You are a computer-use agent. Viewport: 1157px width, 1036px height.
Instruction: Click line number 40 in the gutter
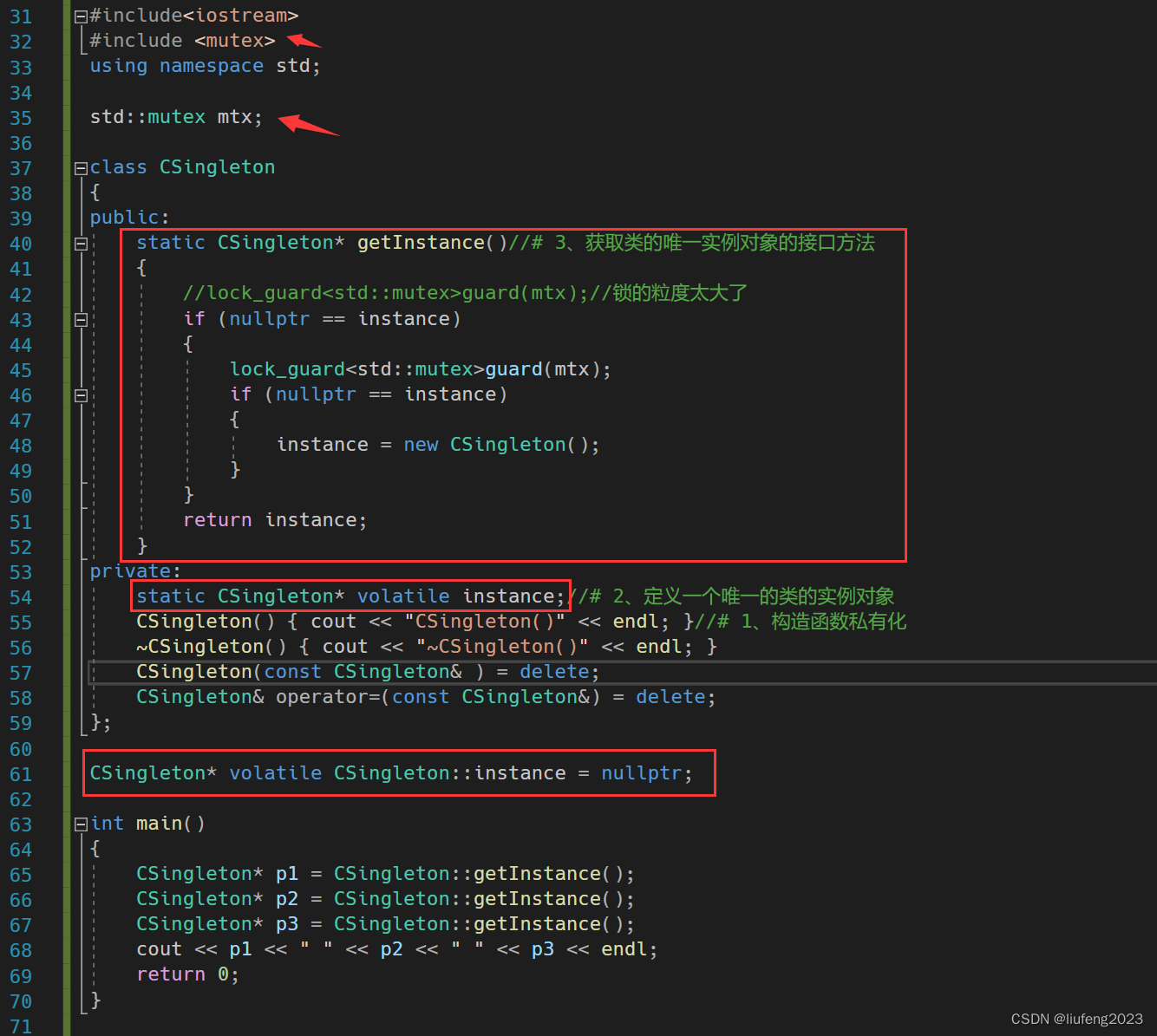(21, 244)
